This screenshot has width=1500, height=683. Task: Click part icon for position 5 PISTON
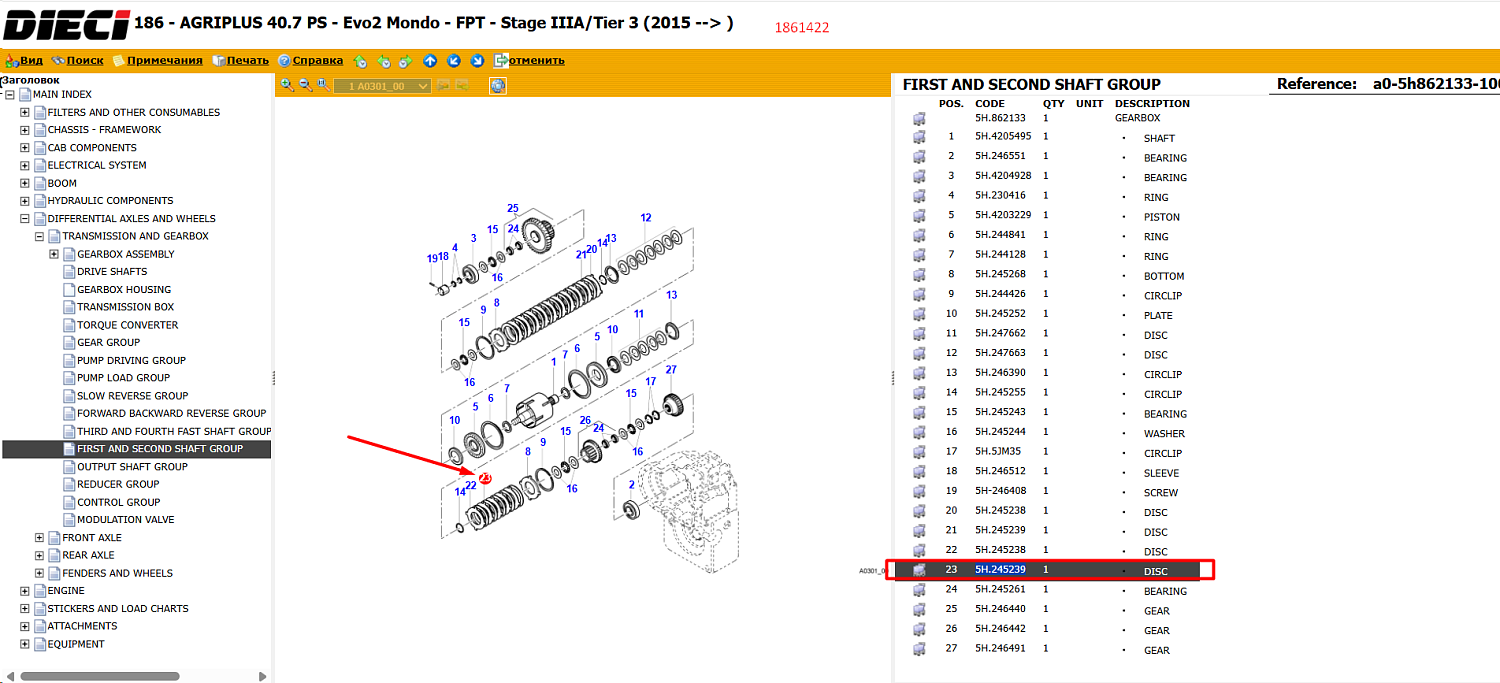coord(919,216)
